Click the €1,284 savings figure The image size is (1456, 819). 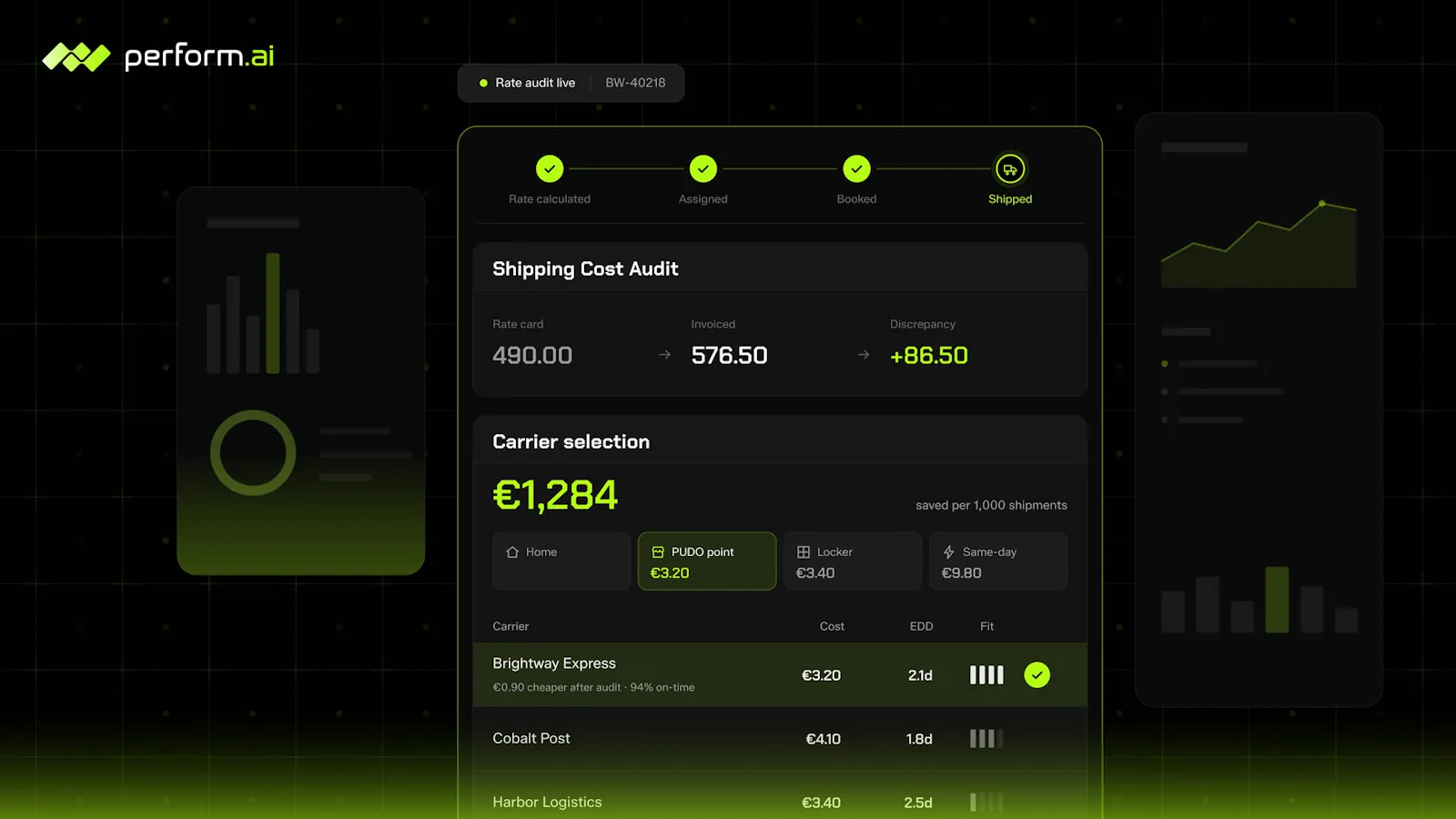click(x=555, y=496)
